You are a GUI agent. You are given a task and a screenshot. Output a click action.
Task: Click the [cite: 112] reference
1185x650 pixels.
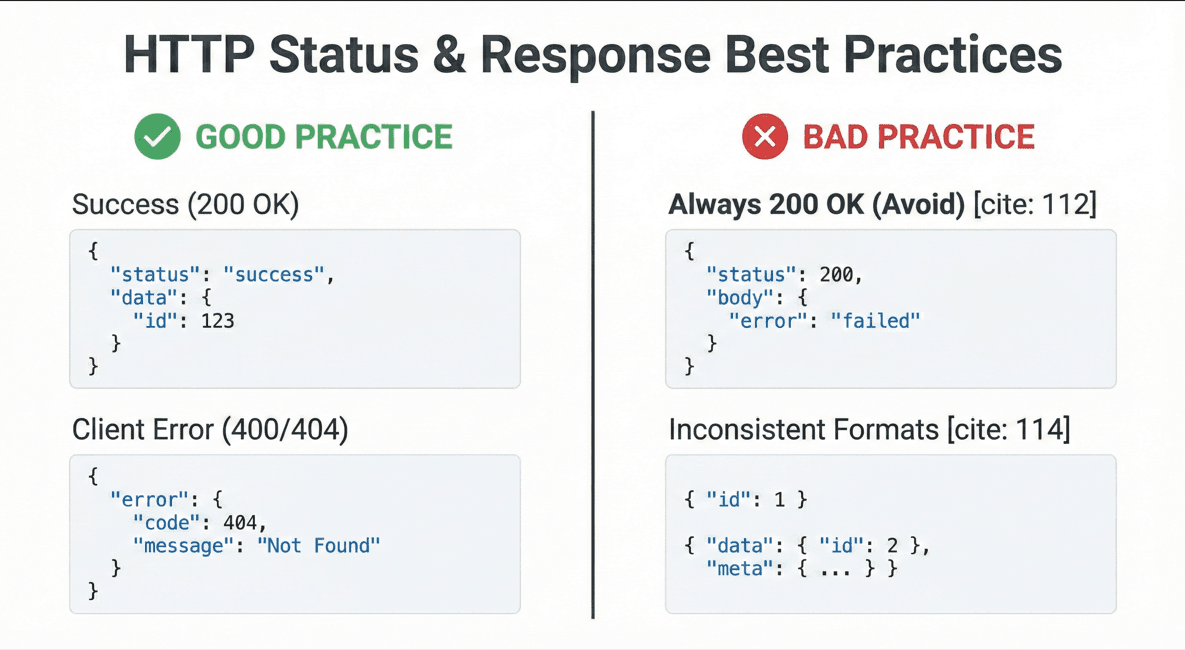[1035, 204]
